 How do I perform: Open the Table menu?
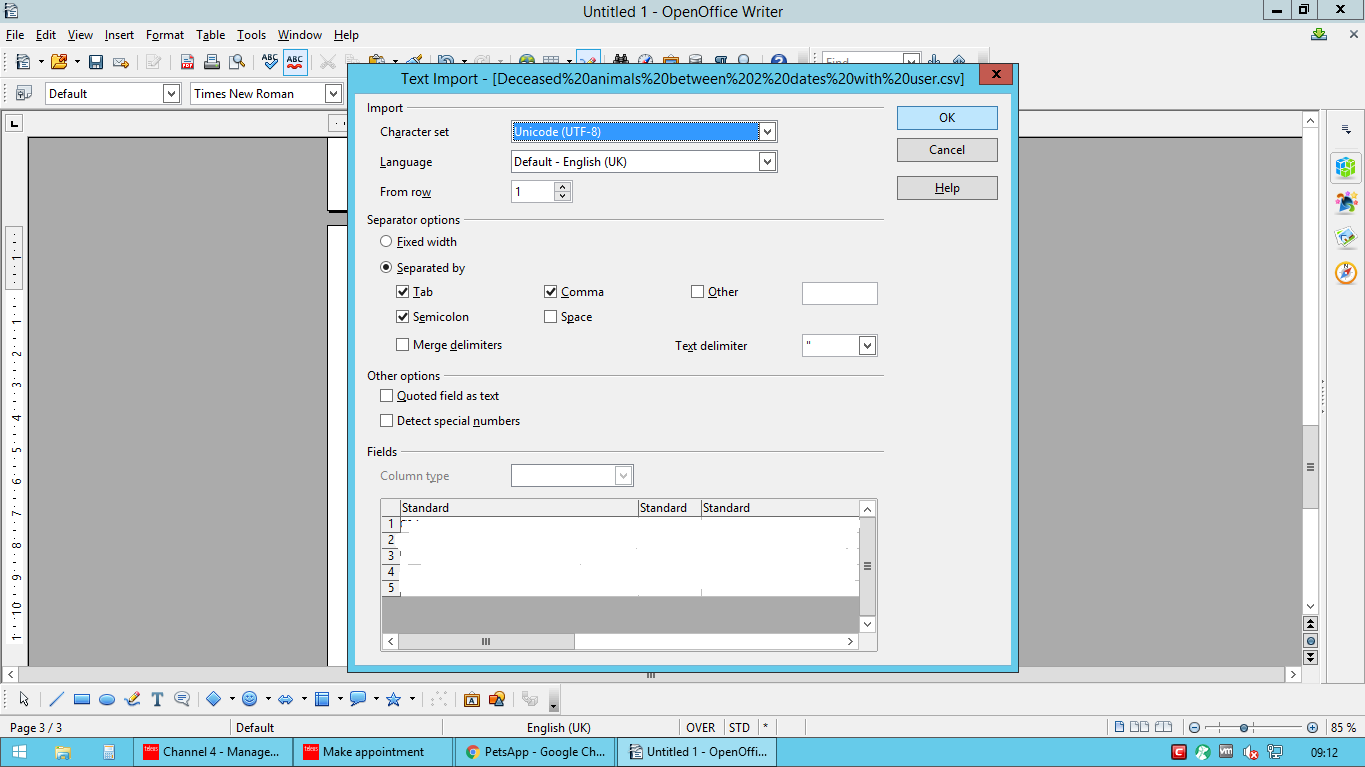(x=210, y=34)
